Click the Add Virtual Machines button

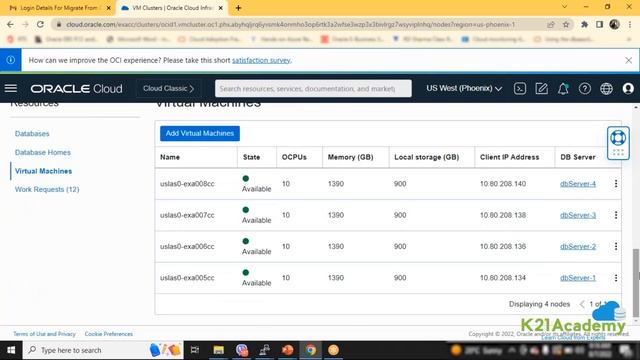200,133
